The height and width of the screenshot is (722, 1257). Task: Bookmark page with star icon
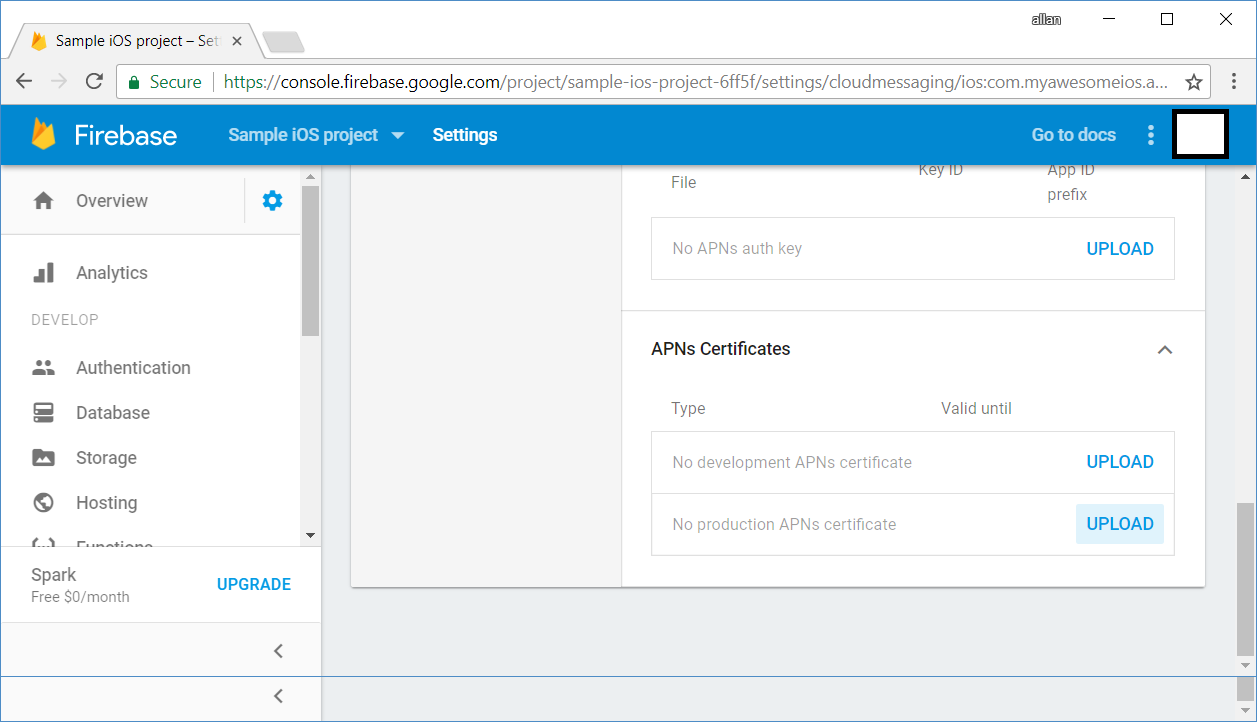(1193, 82)
